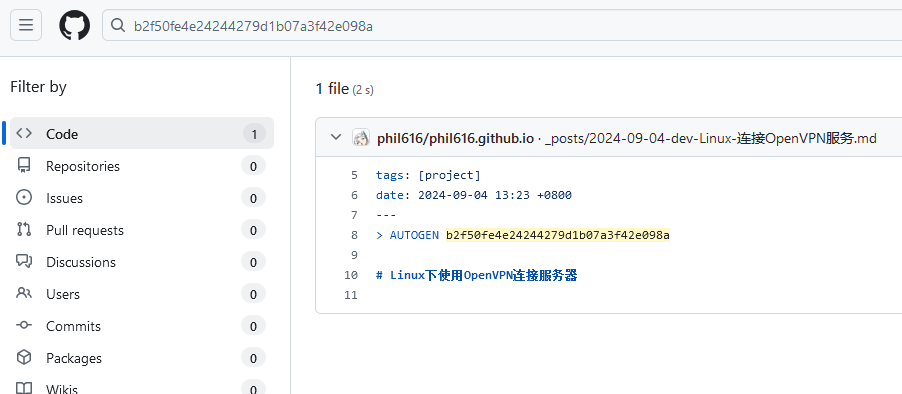Click the Code count badge showing 1
This screenshot has width=902, height=394.
[x=254, y=134]
